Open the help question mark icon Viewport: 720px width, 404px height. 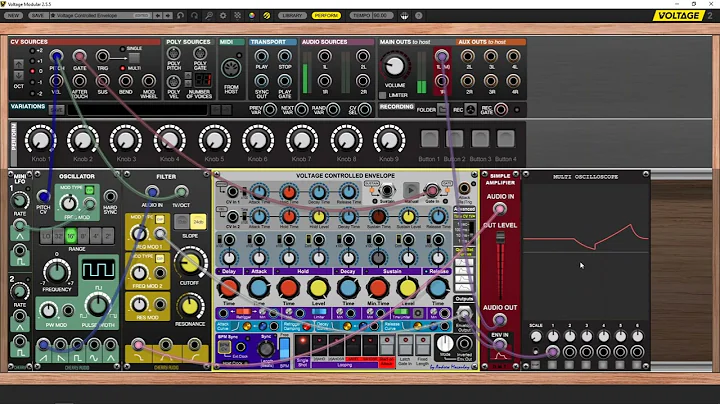[x=418, y=15]
